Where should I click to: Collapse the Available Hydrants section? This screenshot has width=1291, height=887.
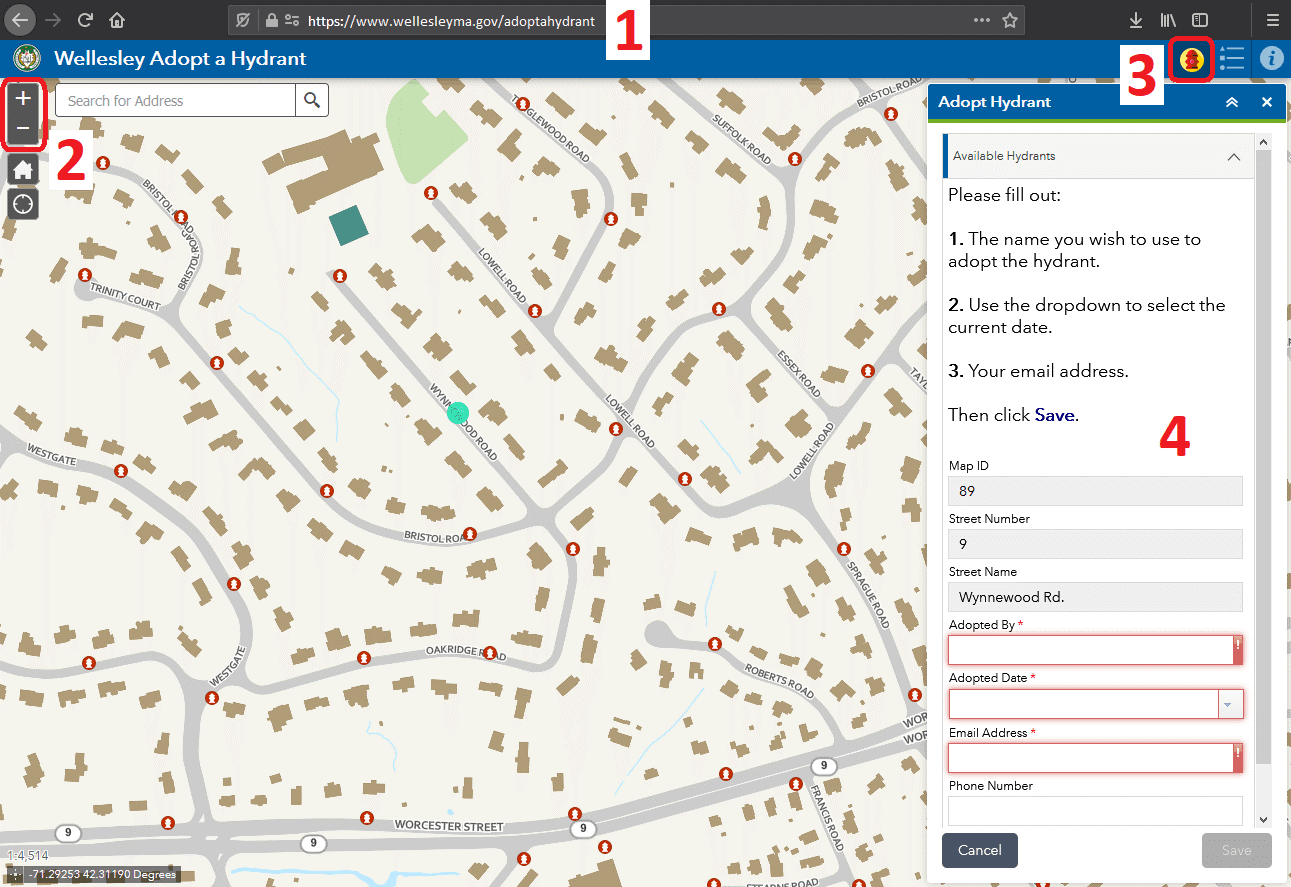click(1233, 157)
